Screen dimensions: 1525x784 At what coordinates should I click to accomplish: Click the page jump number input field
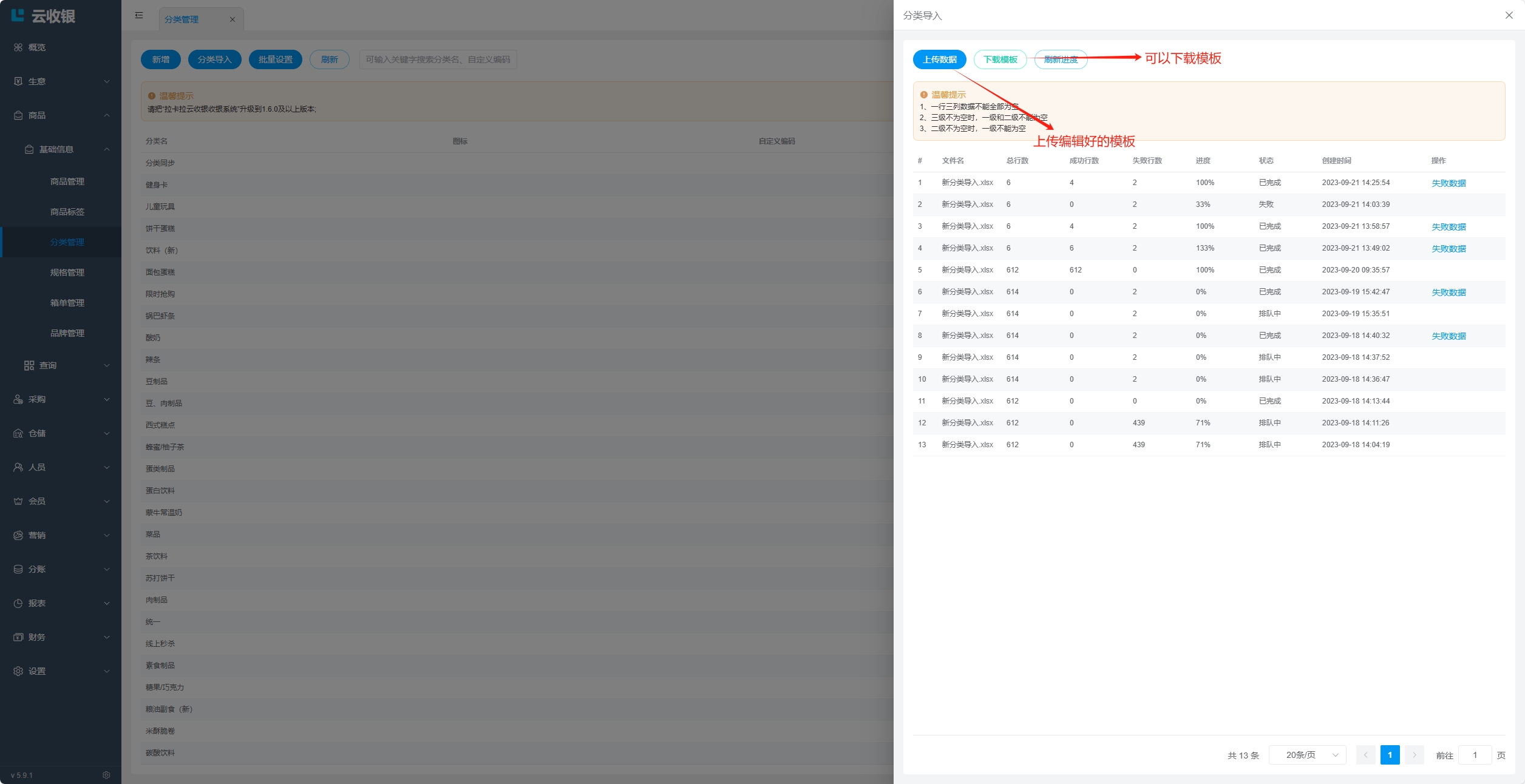(x=1474, y=755)
